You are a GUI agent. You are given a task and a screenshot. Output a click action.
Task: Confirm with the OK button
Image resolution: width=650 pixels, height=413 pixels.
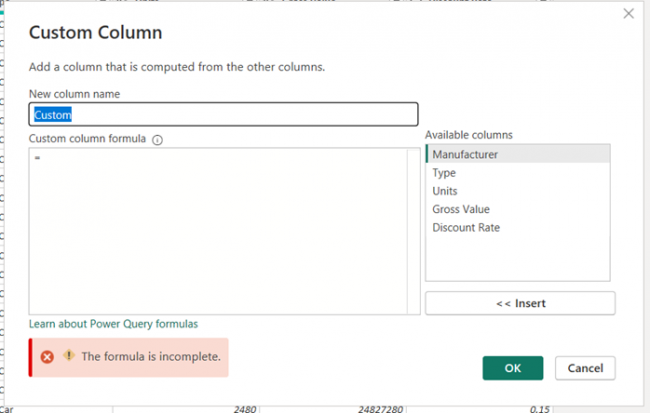(512, 368)
